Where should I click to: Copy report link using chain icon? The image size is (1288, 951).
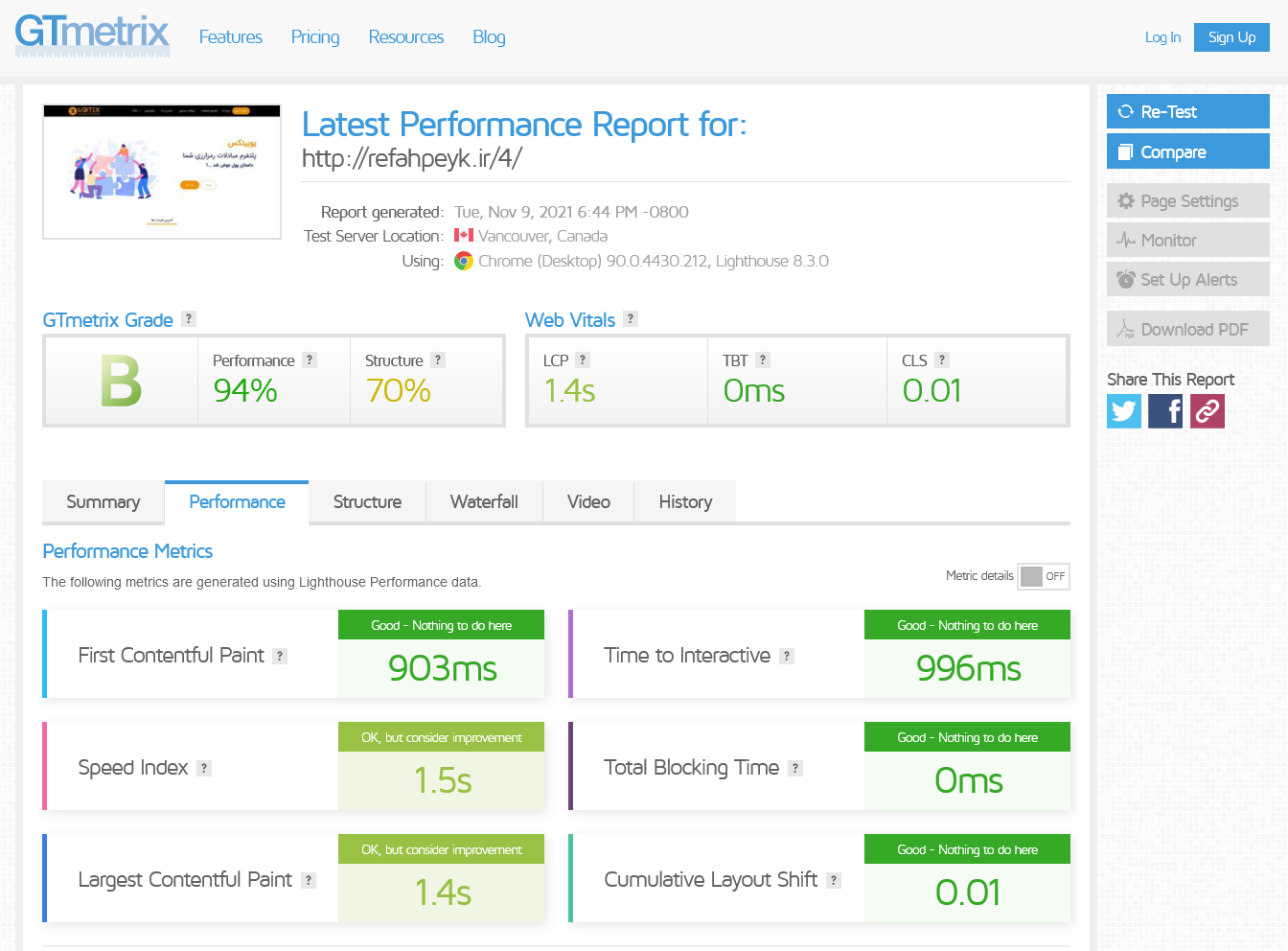[1207, 411]
